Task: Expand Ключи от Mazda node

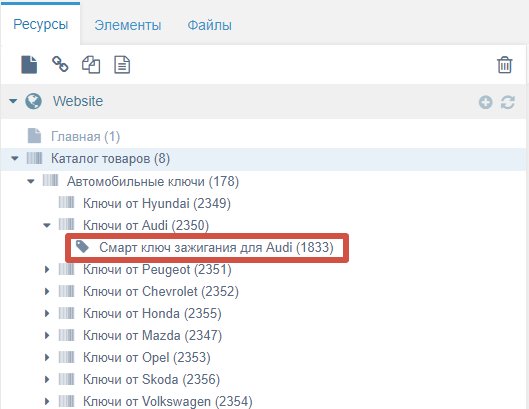Action: (x=47, y=335)
